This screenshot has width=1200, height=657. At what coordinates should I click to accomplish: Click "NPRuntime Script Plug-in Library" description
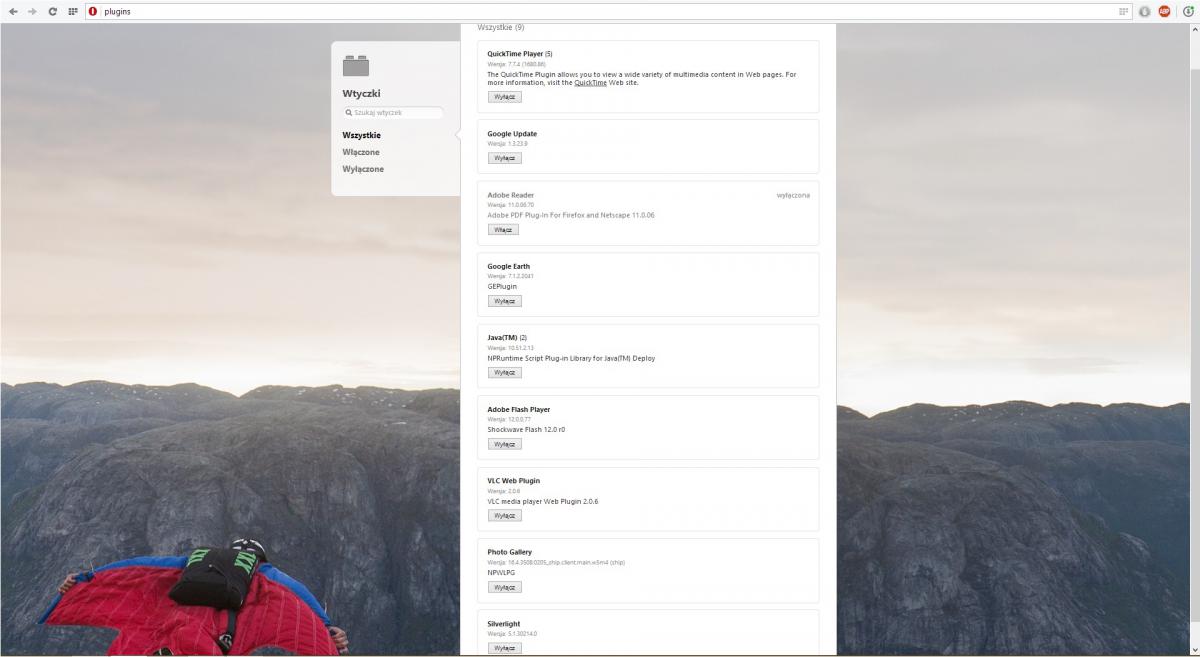click(572, 358)
